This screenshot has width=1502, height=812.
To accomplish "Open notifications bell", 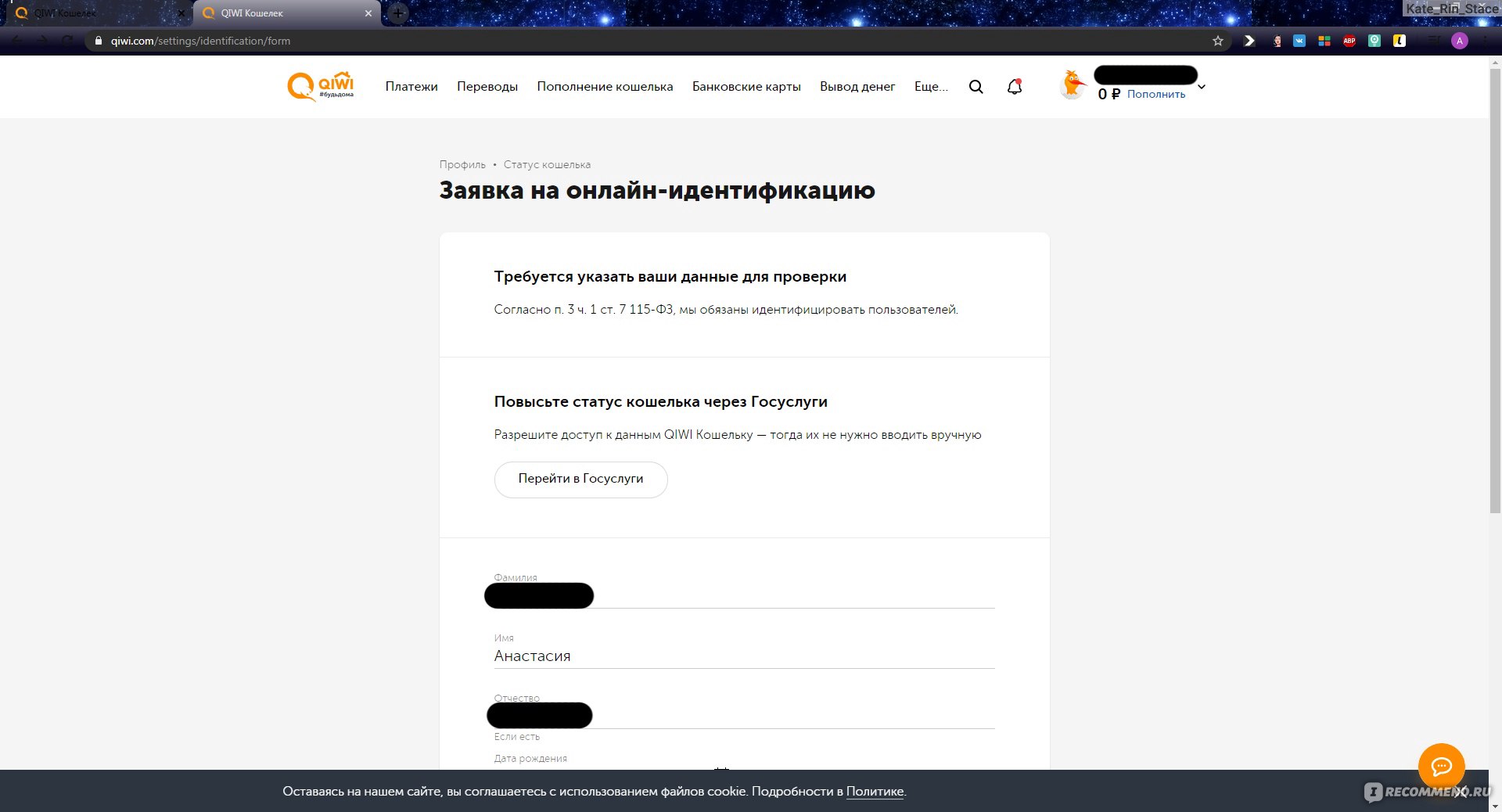I will (x=1015, y=87).
